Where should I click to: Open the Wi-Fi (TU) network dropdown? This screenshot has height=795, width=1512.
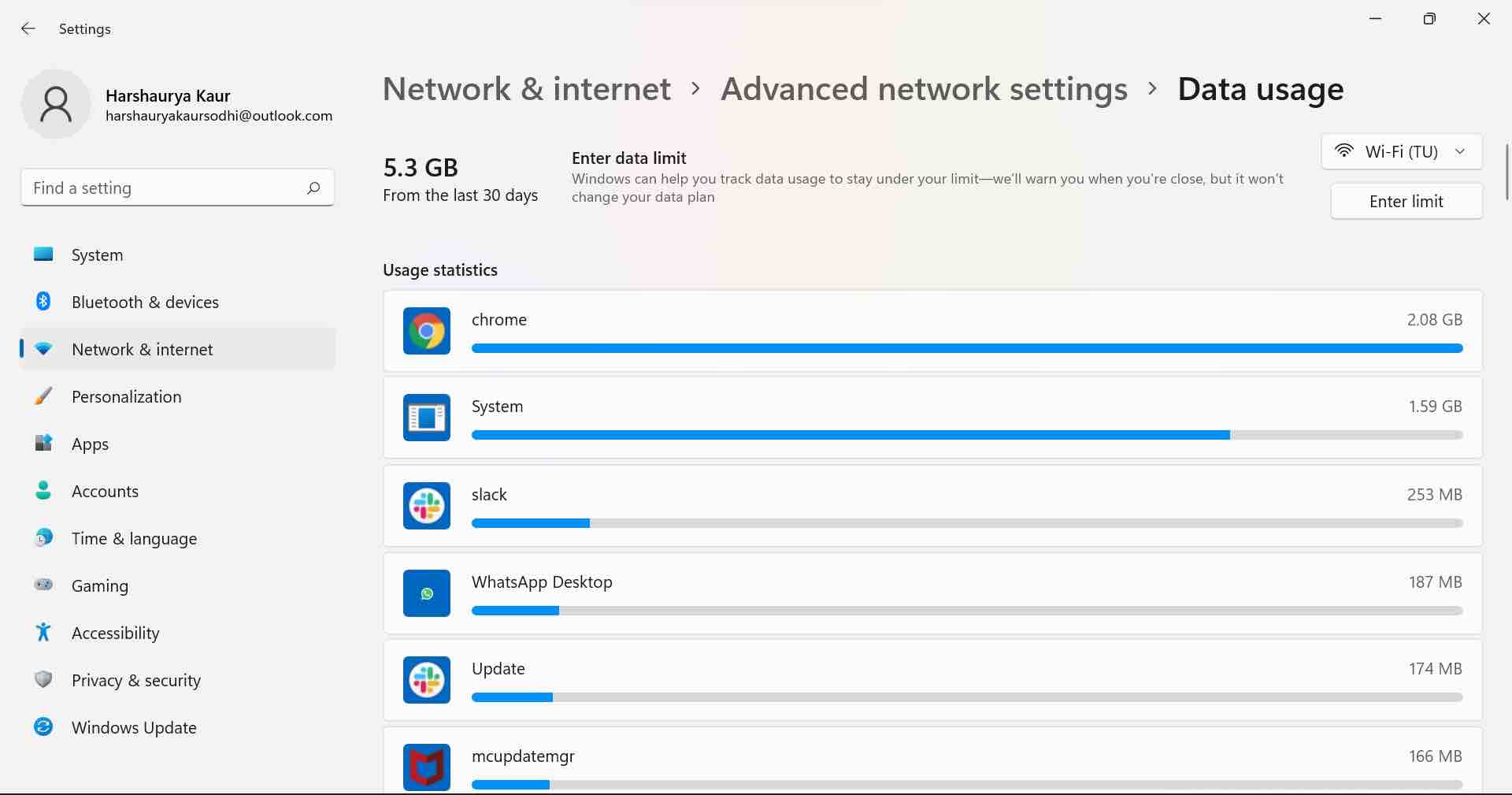pyautogui.click(x=1461, y=151)
